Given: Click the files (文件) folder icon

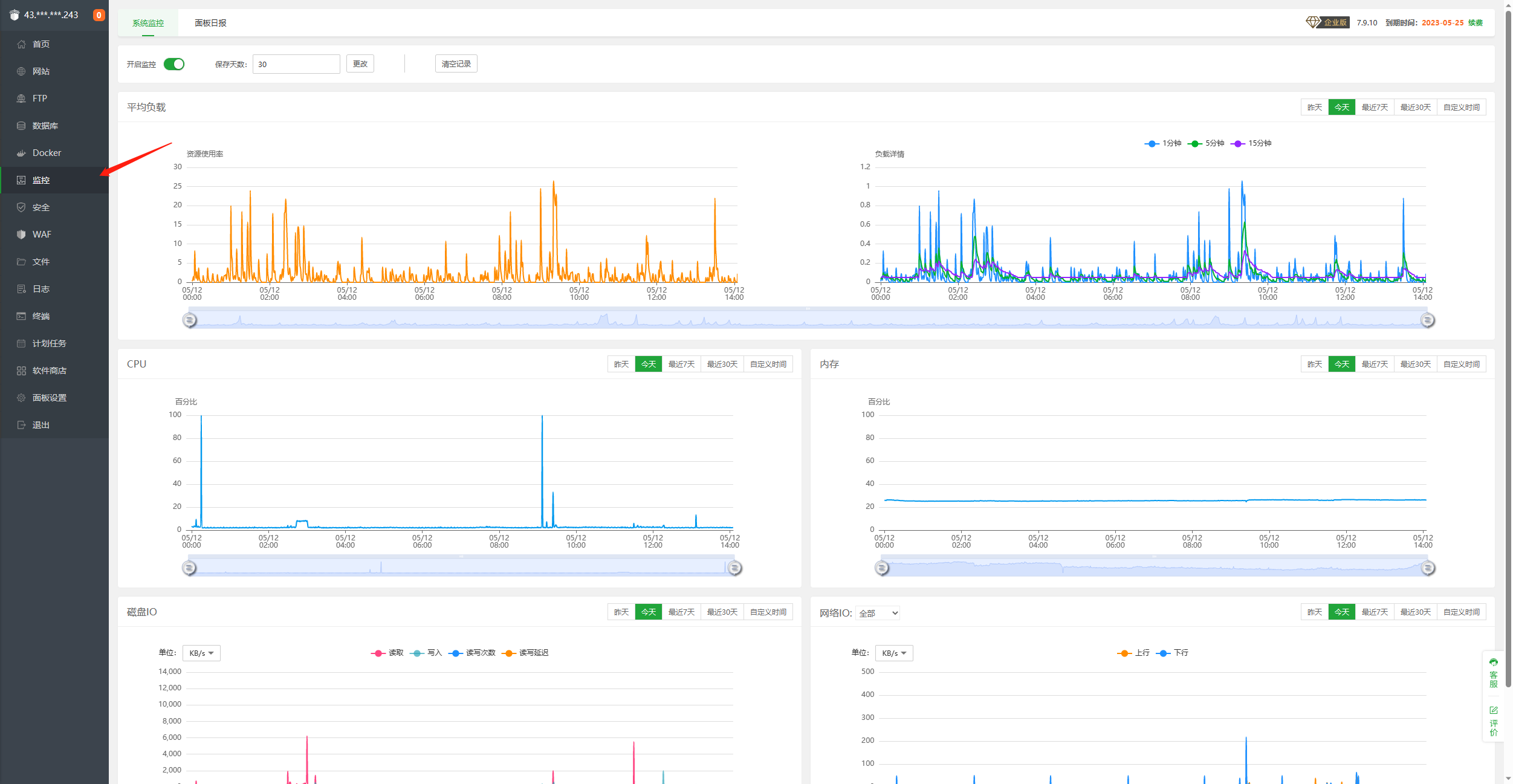Looking at the screenshot, I should click(x=21, y=262).
